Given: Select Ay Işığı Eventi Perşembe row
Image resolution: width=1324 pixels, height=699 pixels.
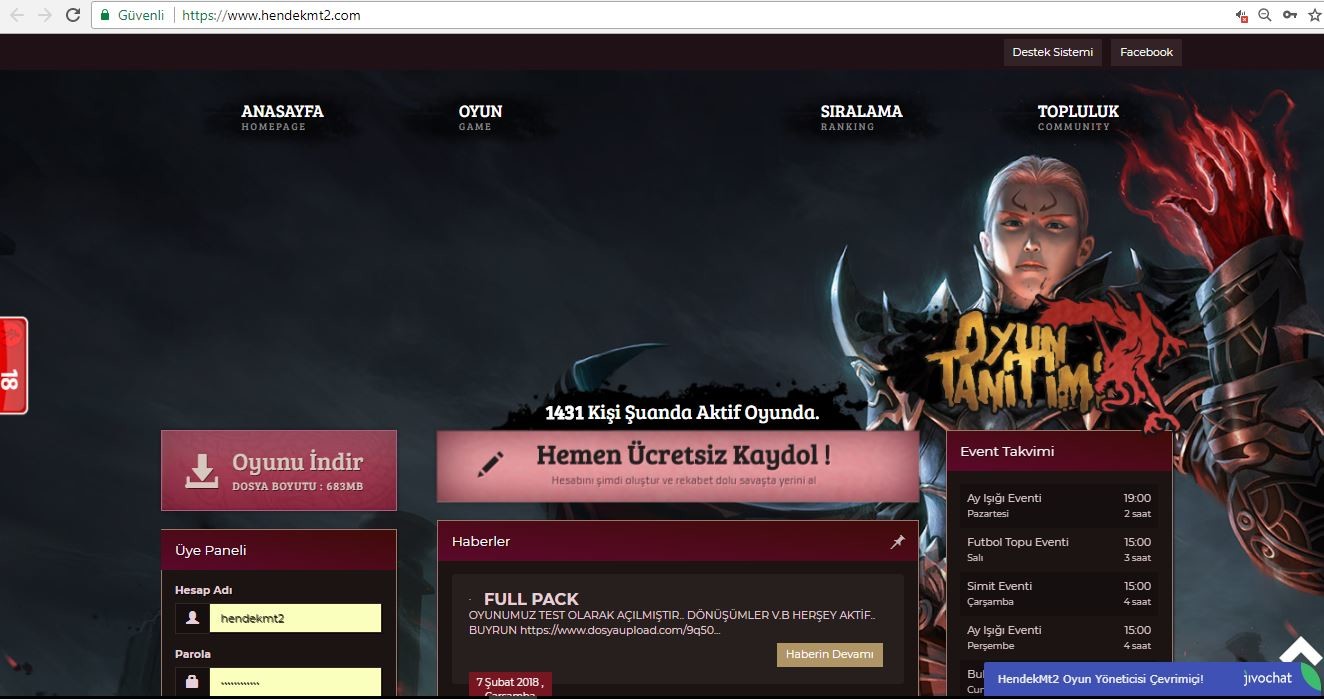Looking at the screenshot, I should [x=1059, y=637].
